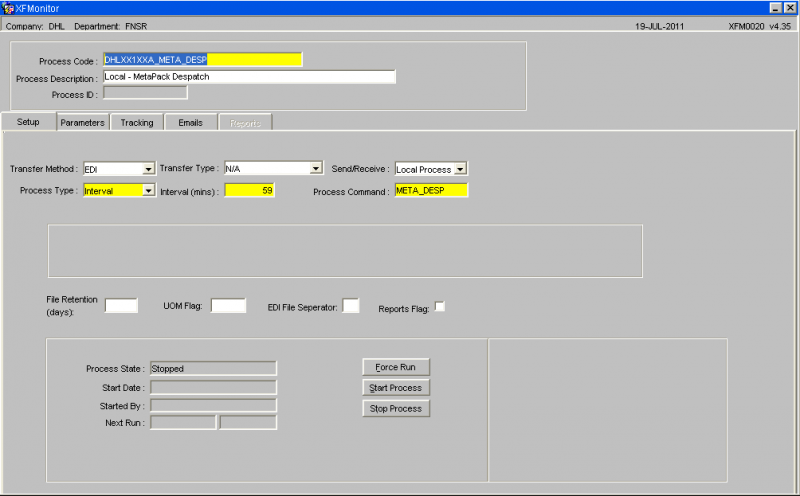Click the second Next Run field

(248, 423)
